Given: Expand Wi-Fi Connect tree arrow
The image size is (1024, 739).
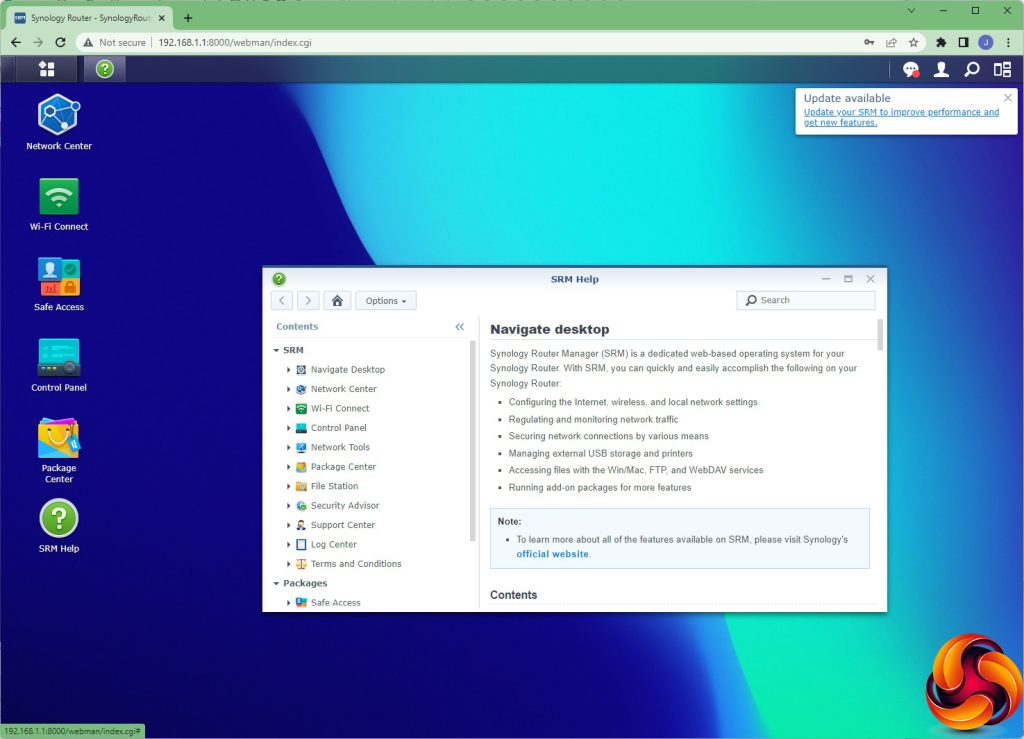Looking at the screenshot, I should [x=289, y=409].
